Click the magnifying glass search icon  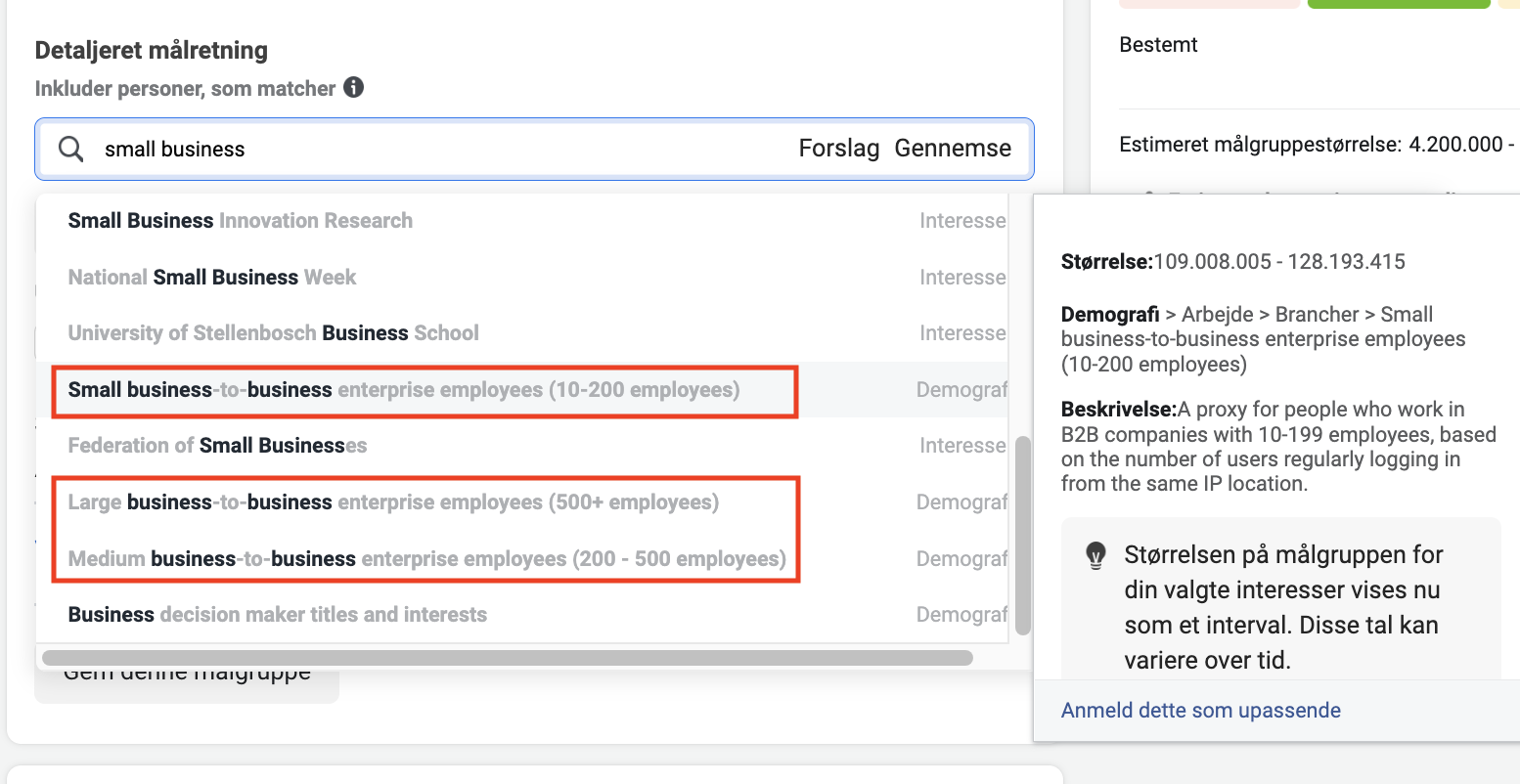(x=70, y=149)
